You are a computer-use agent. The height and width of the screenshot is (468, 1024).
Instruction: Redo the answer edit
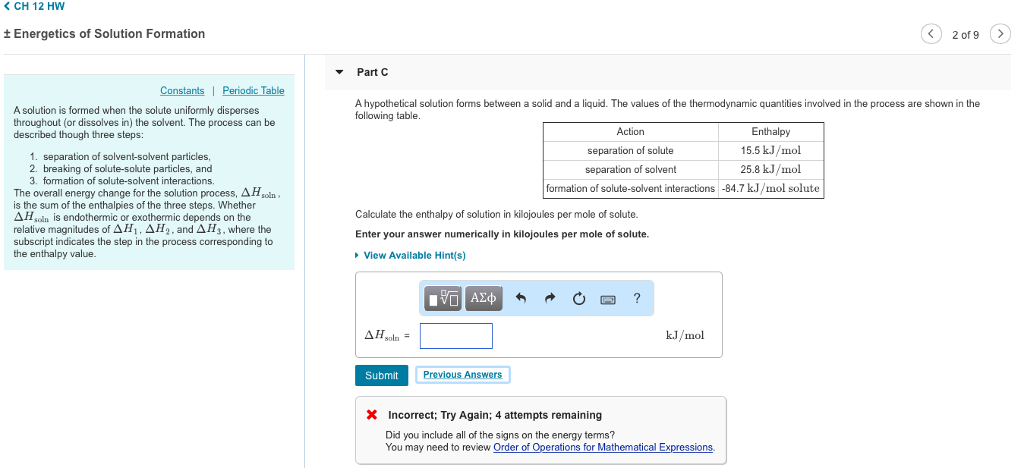(550, 299)
